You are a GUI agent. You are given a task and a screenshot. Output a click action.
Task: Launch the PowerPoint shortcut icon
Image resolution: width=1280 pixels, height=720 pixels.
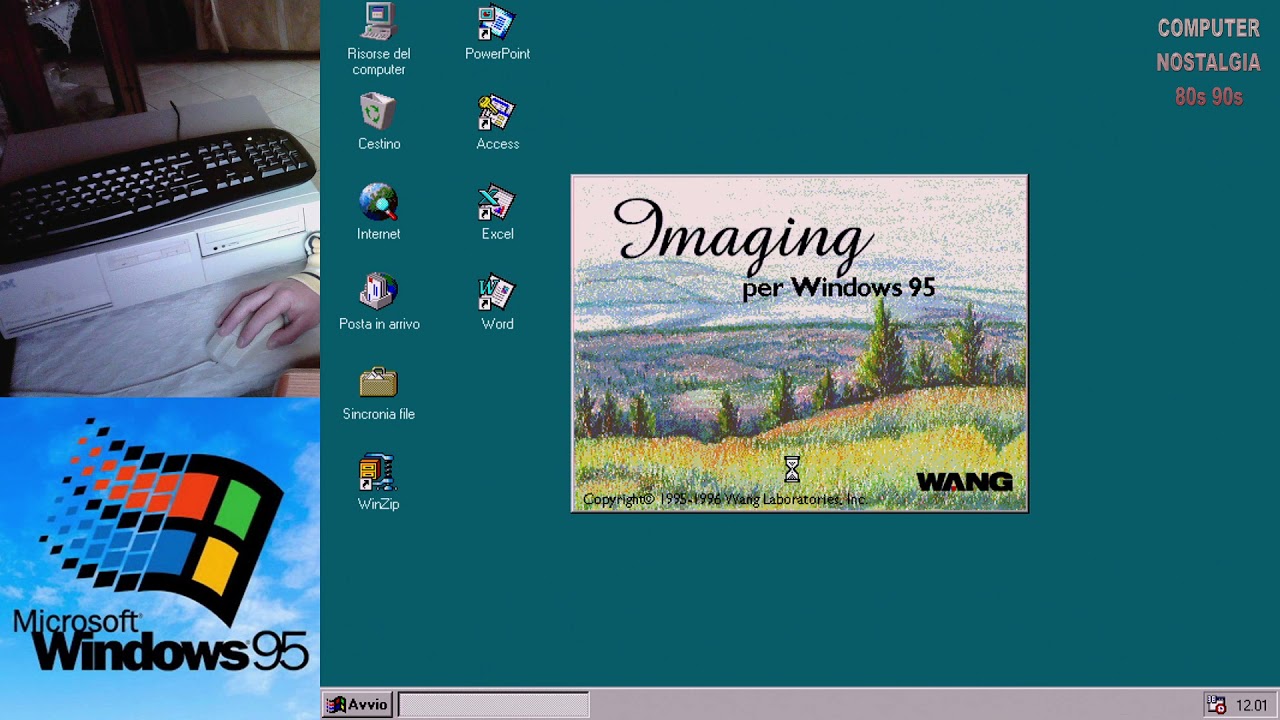pos(496,23)
